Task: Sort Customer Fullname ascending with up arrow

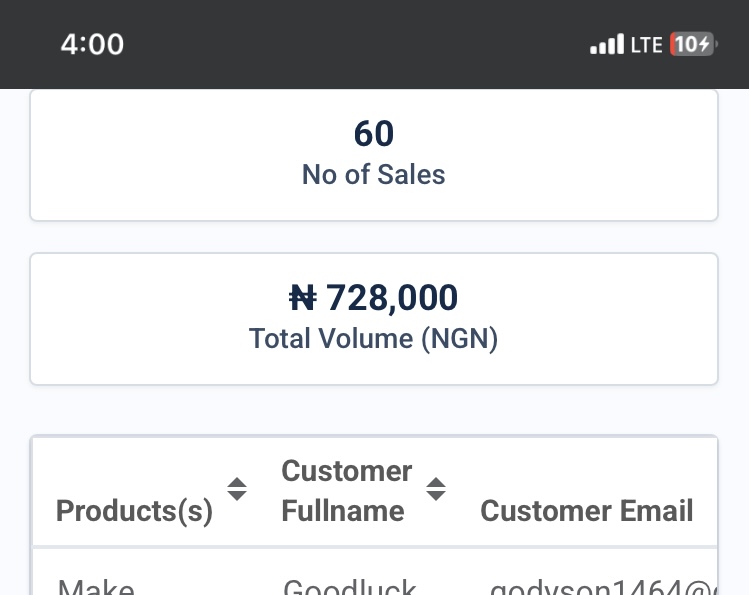Action: click(x=436, y=482)
